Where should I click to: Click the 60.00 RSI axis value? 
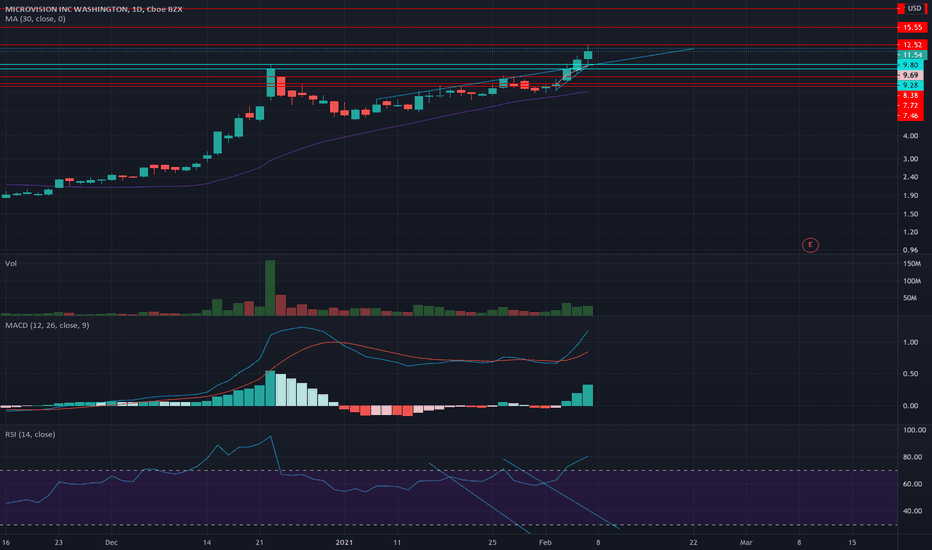912,484
